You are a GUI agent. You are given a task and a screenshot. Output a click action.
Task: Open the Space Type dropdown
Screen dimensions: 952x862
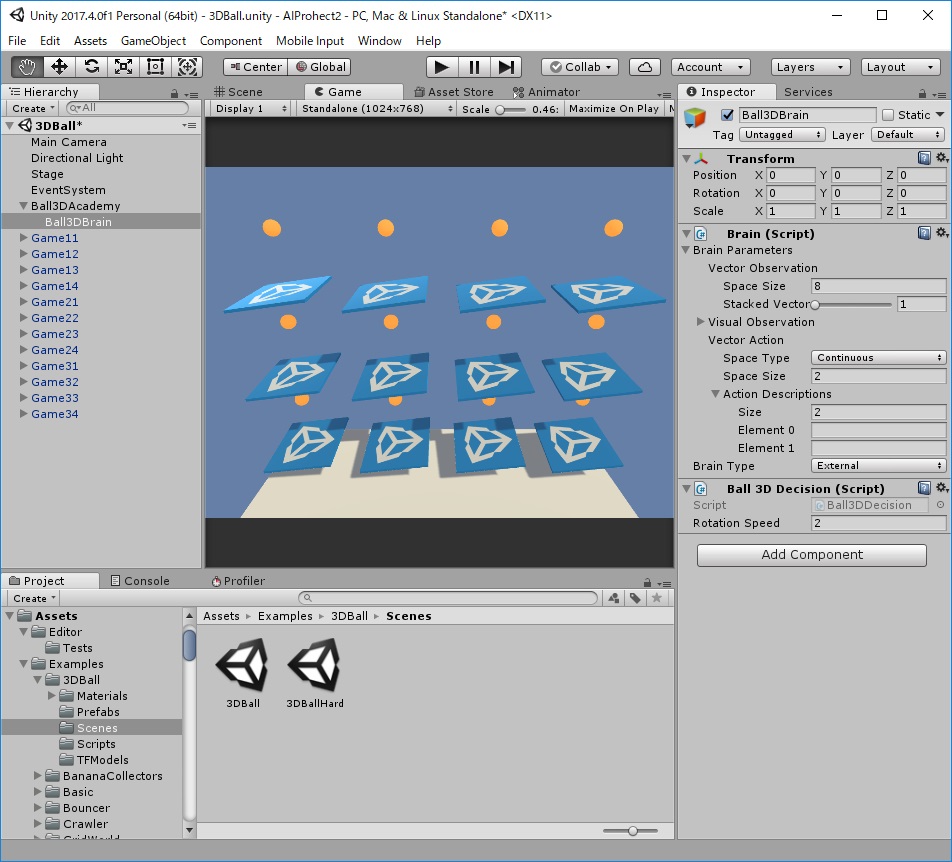878,358
